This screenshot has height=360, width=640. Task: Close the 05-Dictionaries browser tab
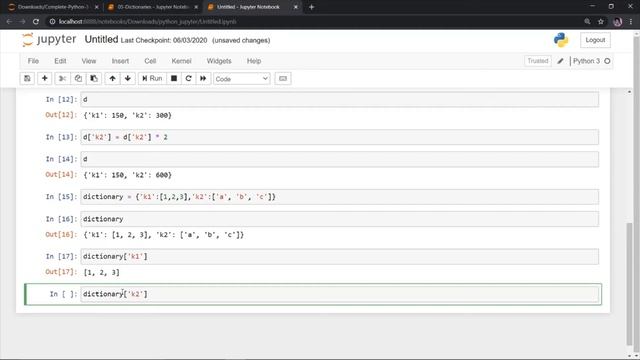(196, 7)
